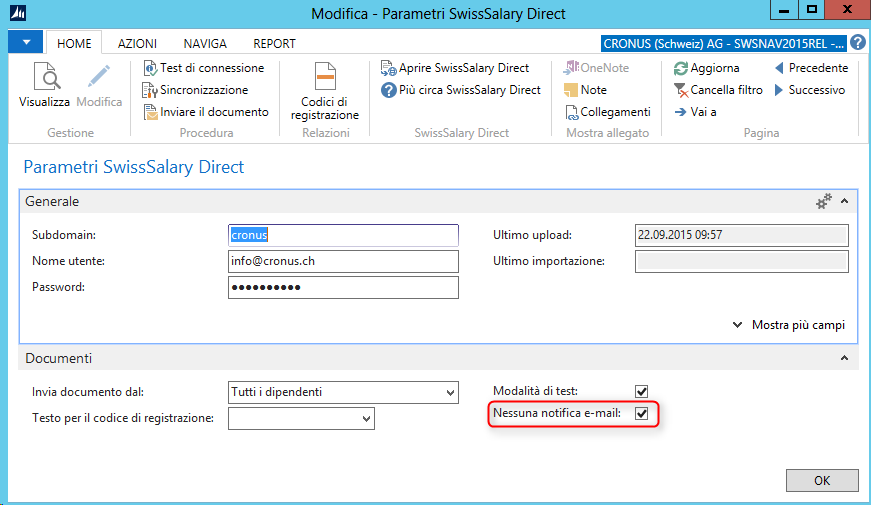Open the Collegamenti links panel
Screen dimensions: 871x505
click(x=606, y=112)
